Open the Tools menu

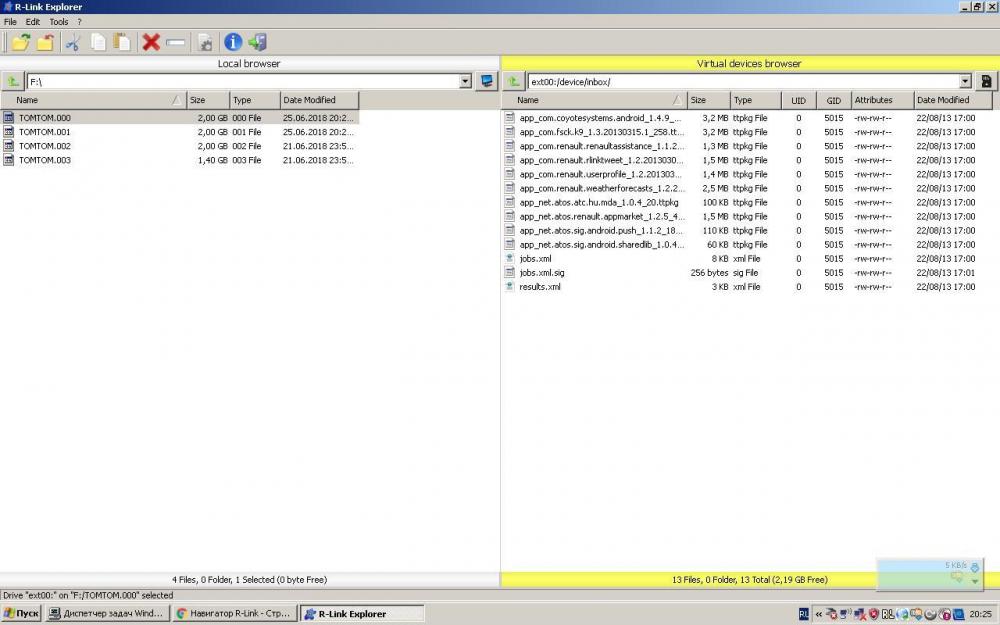59,22
